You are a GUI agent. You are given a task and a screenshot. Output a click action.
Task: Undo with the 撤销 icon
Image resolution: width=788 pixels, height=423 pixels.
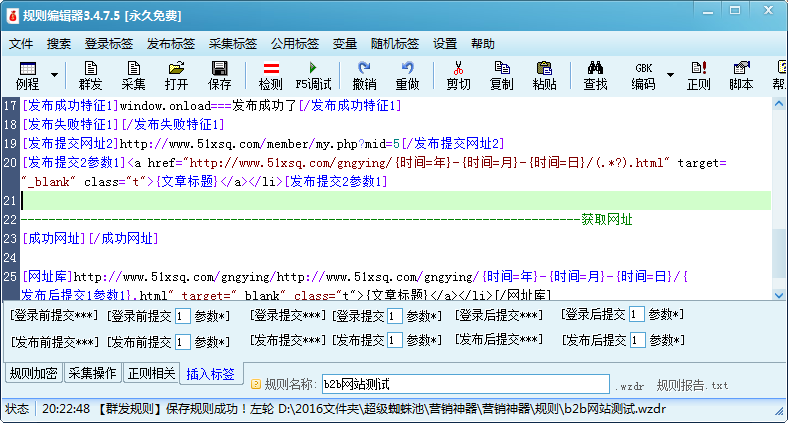(x=364, y=75)
